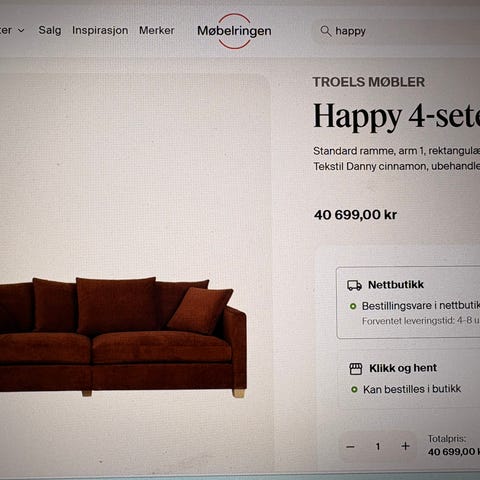
Task: Open the Inspirasjon menu item
Action: tap(100, 30)
